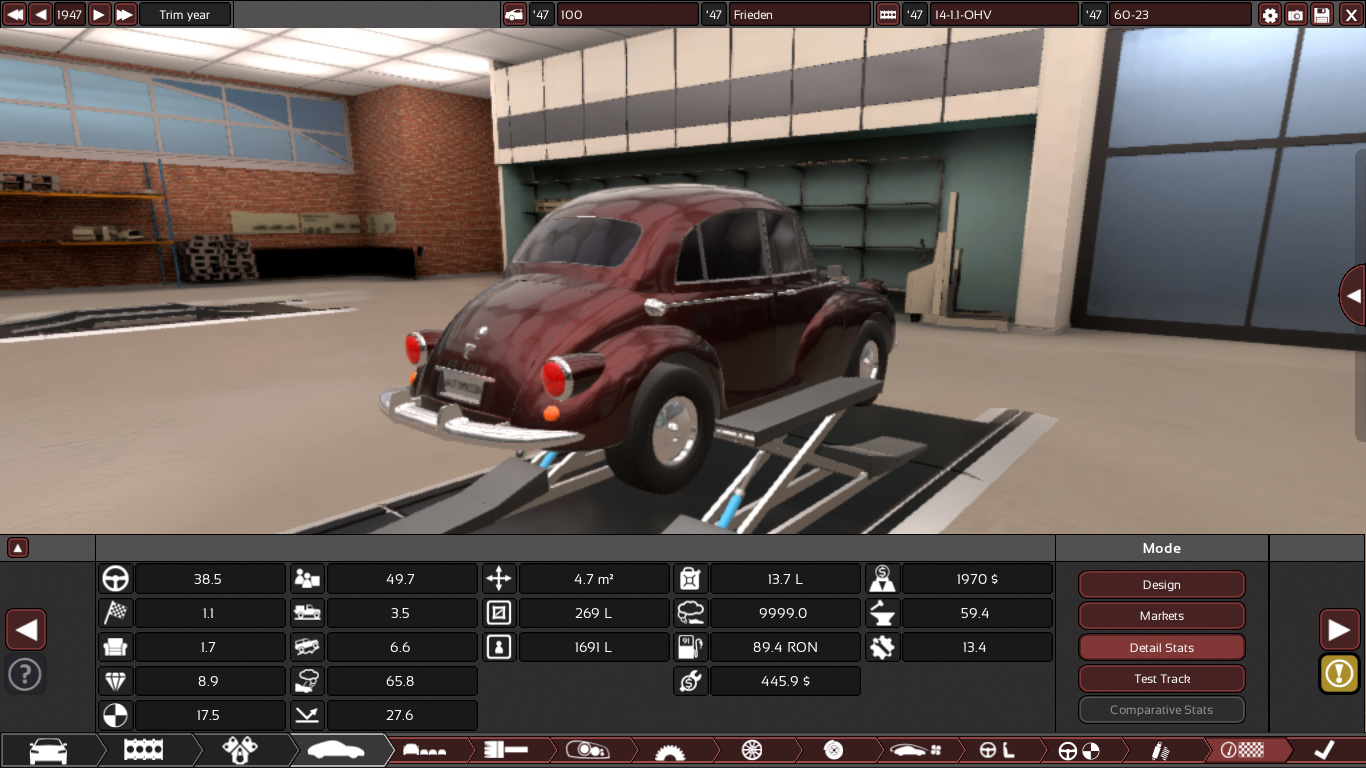The image size is (1366, 768).
Task: Click the steering wheel drivability stat icon
Action: (116, 579)
